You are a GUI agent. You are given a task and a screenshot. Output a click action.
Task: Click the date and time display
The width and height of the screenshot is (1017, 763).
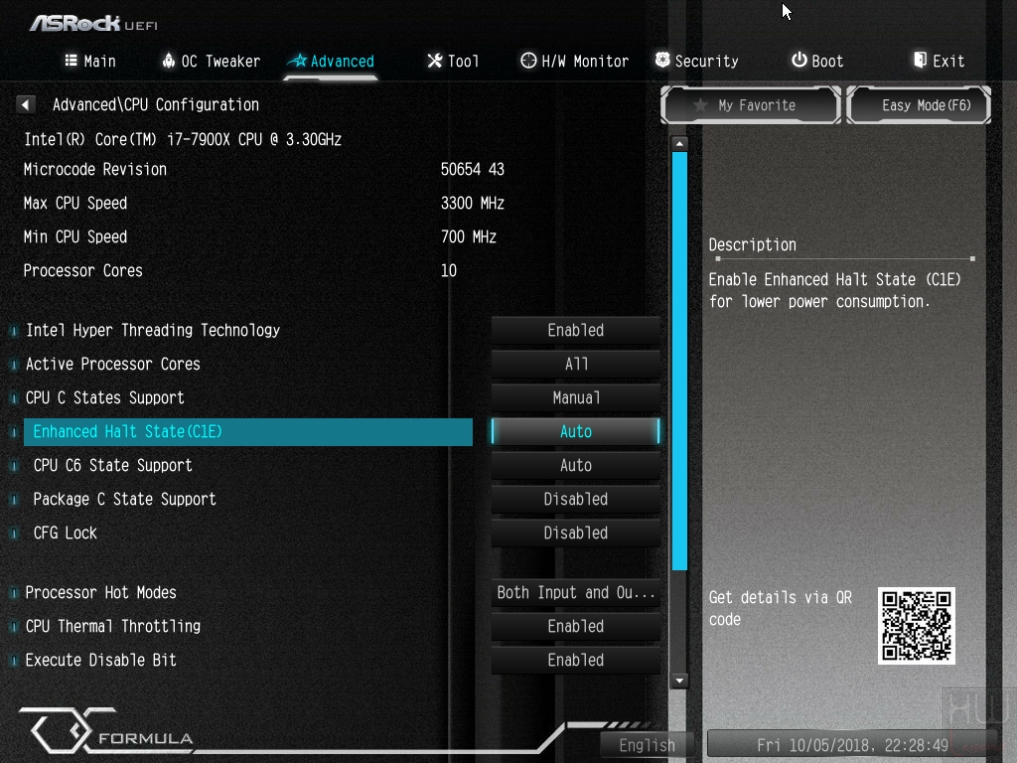click(x=852, y=745)
